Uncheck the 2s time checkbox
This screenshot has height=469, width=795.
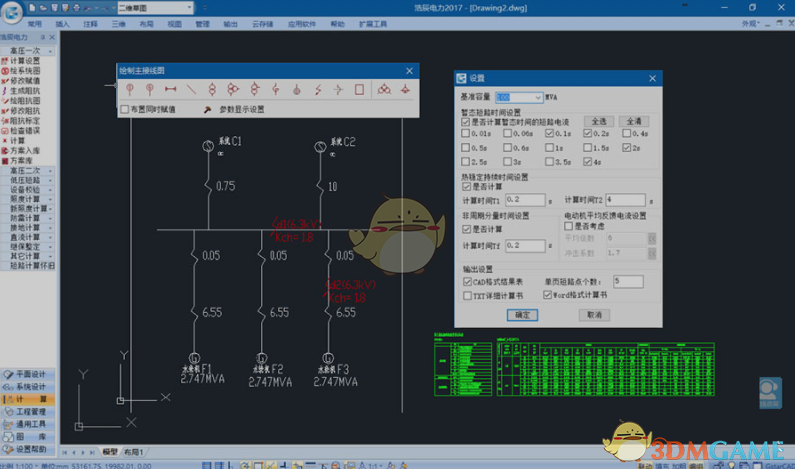[x=627, y=148]
